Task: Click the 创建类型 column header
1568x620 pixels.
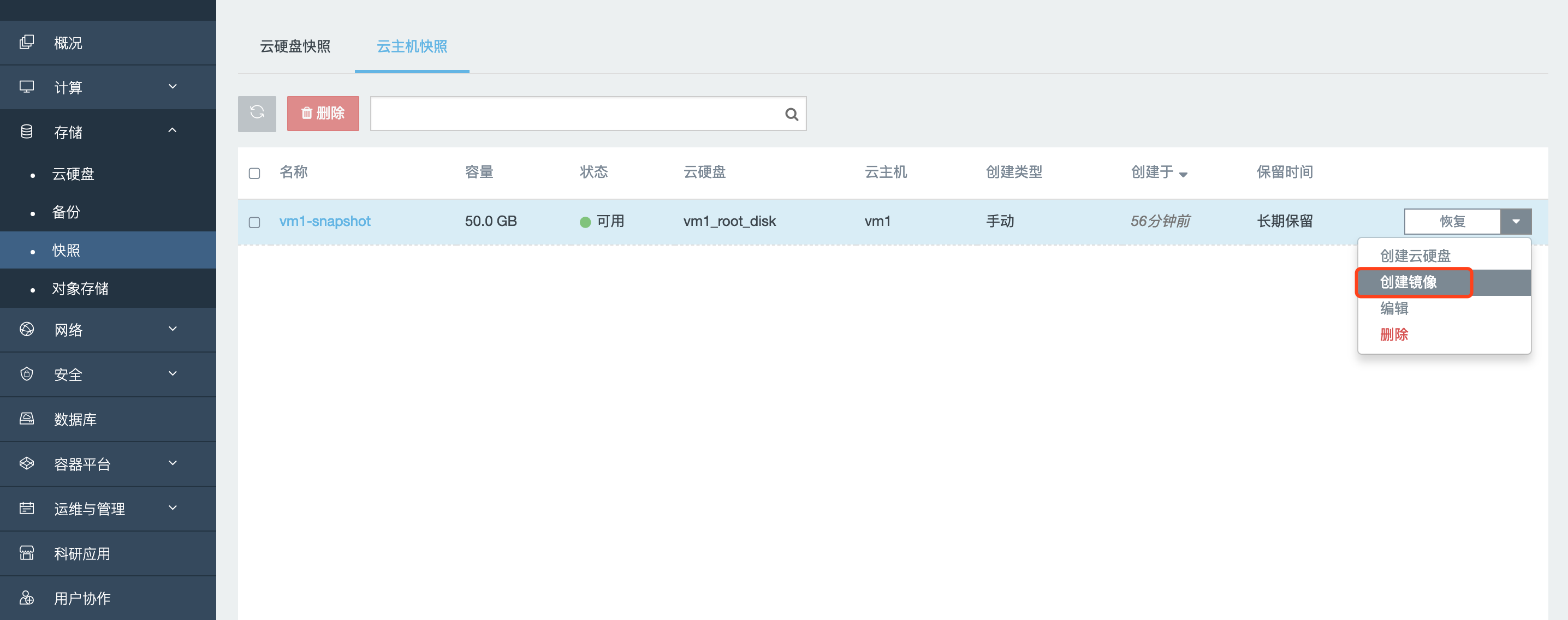Action: coord(1014,172)
